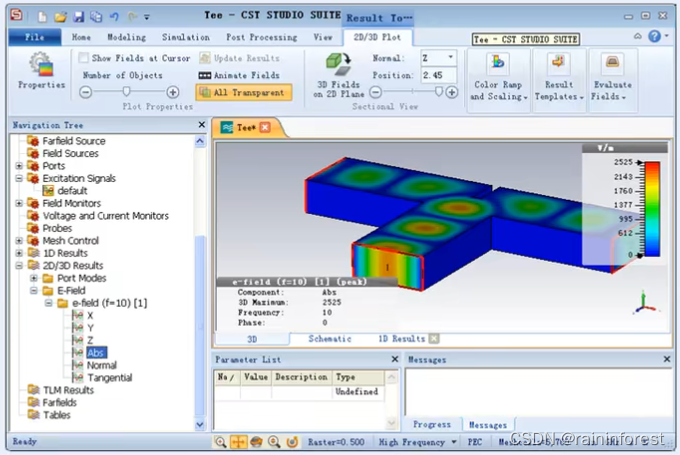Click the Animate Fields icon
This screenshot has width=680, height=455.
[205, 75]
